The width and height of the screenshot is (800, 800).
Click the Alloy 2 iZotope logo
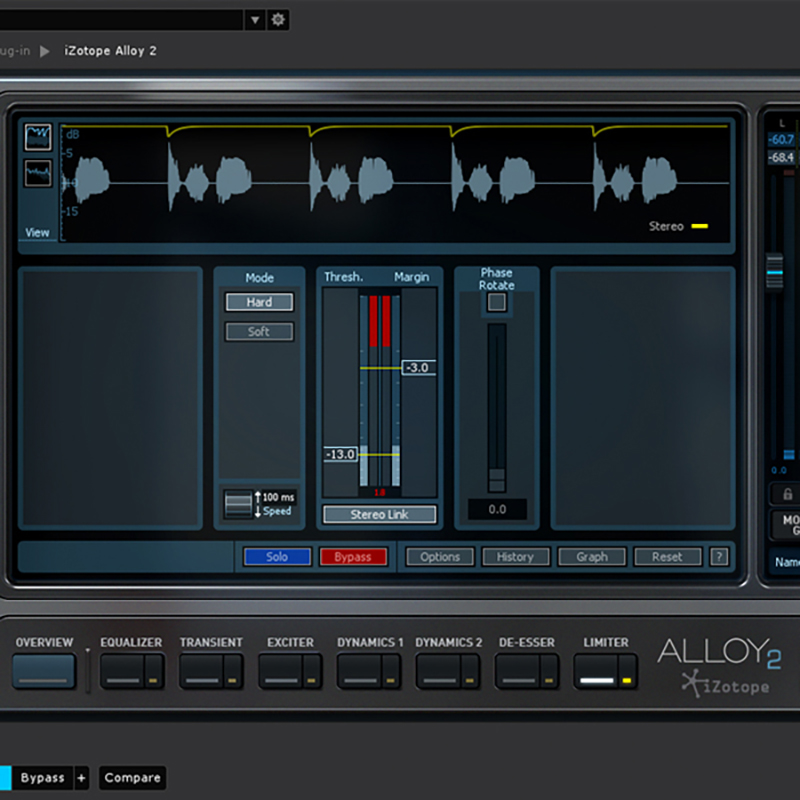coord(719,666)
